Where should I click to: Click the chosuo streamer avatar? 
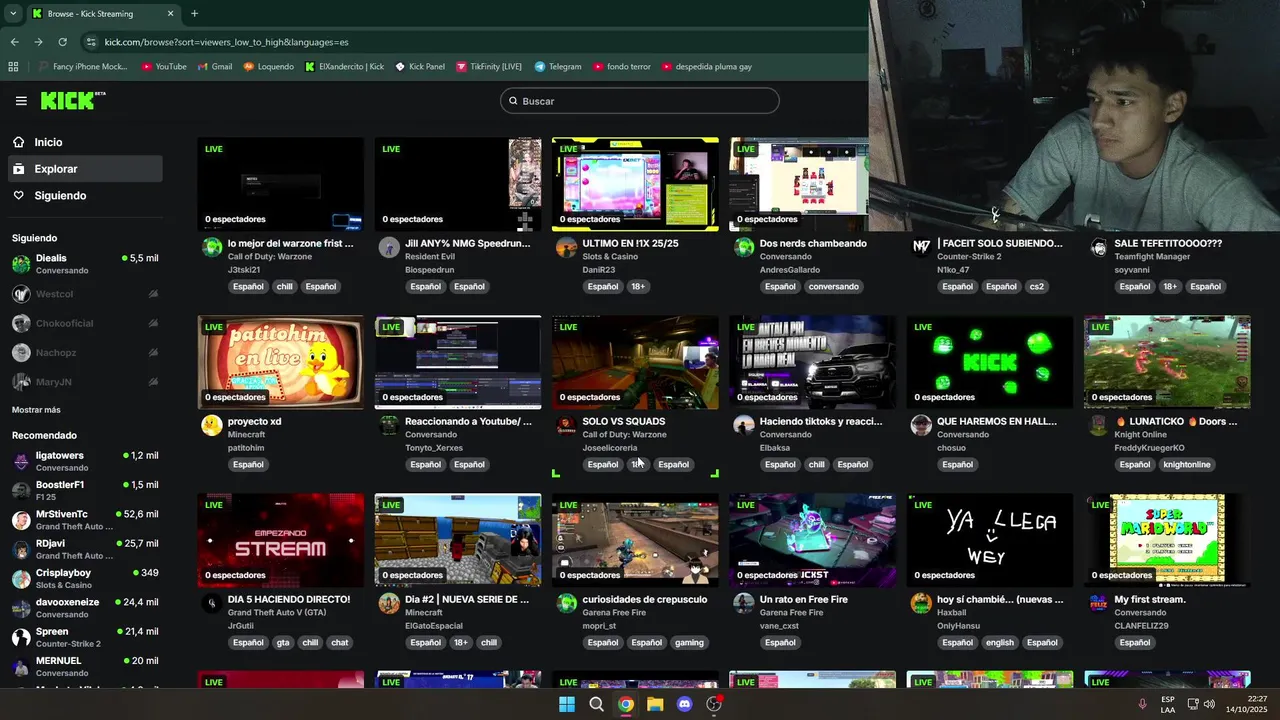(921, 426)
